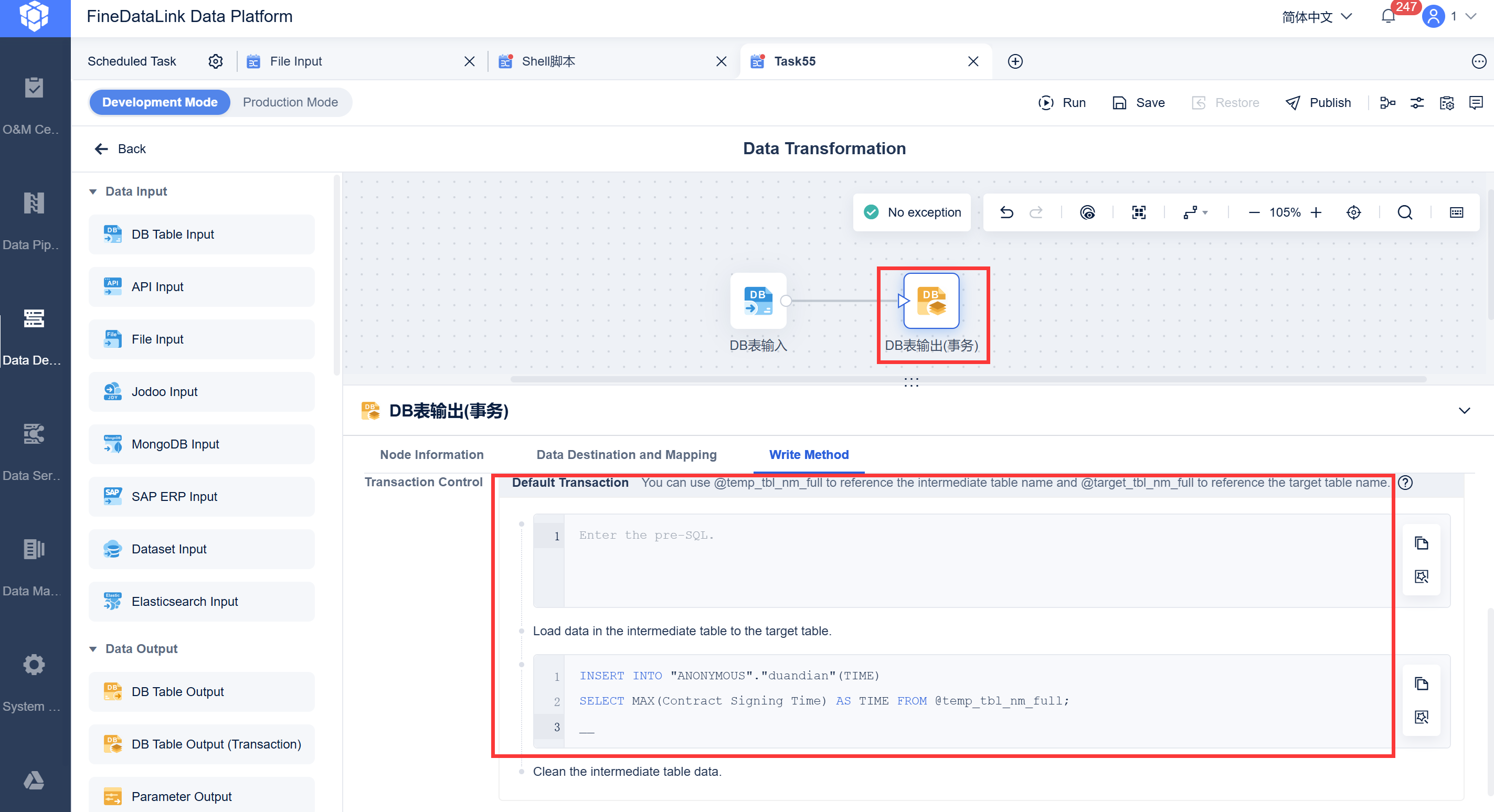Collapse the Data Input group

93,192
